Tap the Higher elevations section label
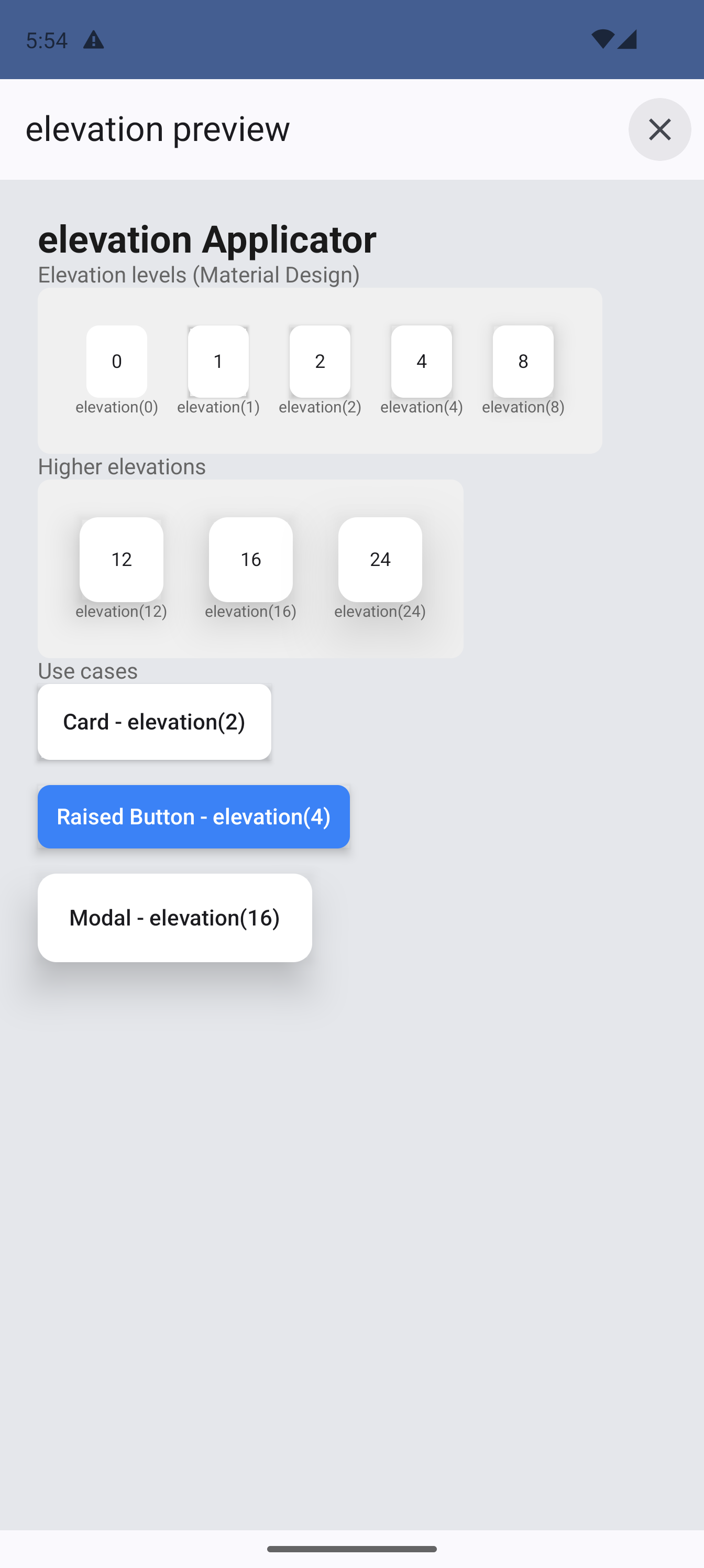This screenshot has width=704, height=1568. [x=122, y=466]
